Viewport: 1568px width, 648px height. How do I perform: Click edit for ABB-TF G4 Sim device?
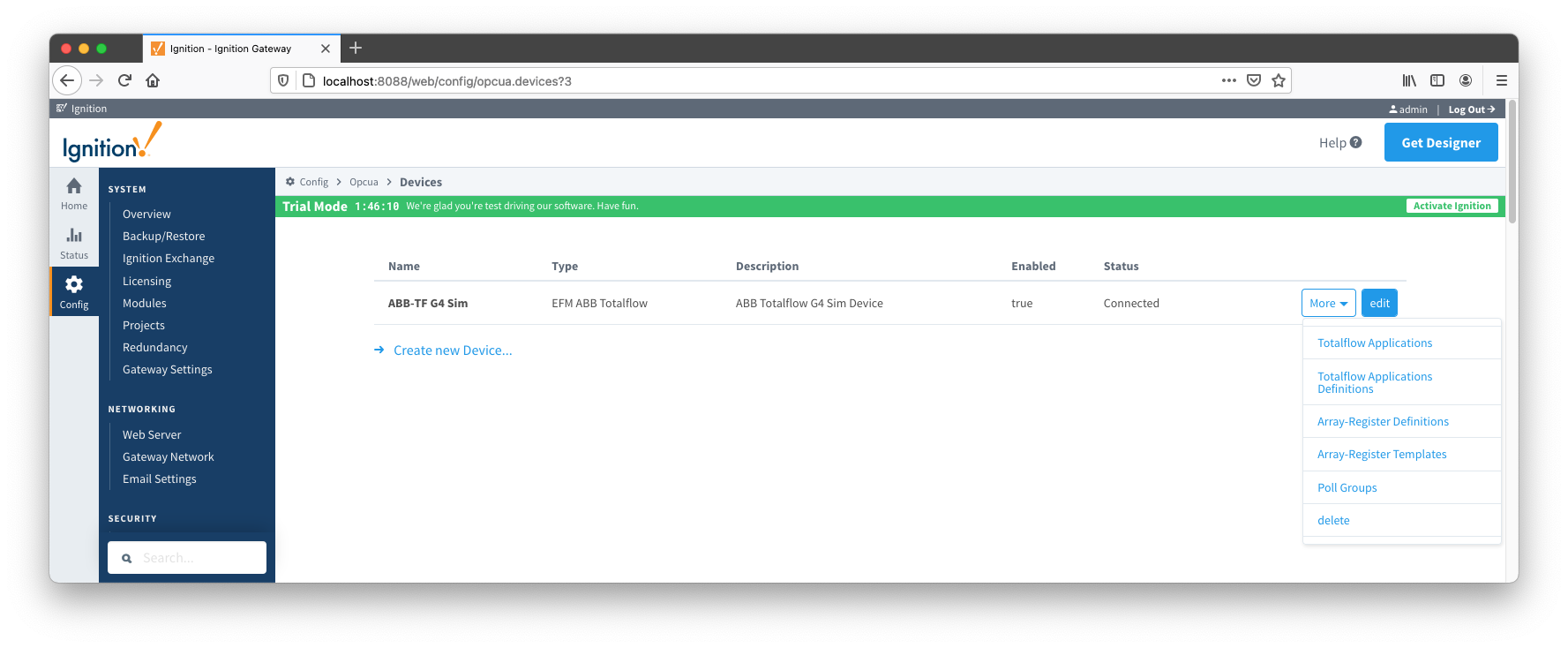(1379, 303)
